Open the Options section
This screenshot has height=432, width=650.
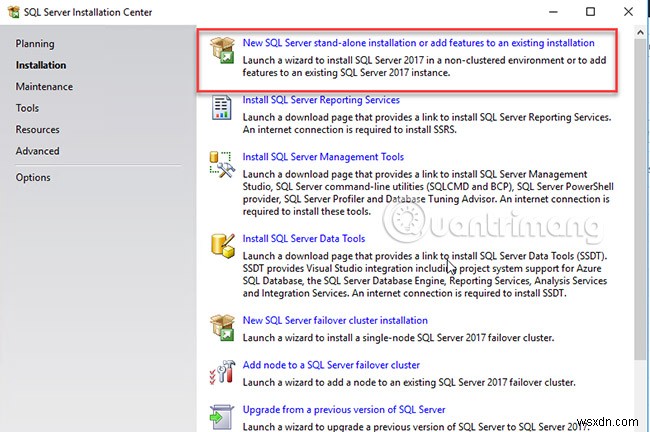(33, 177)
